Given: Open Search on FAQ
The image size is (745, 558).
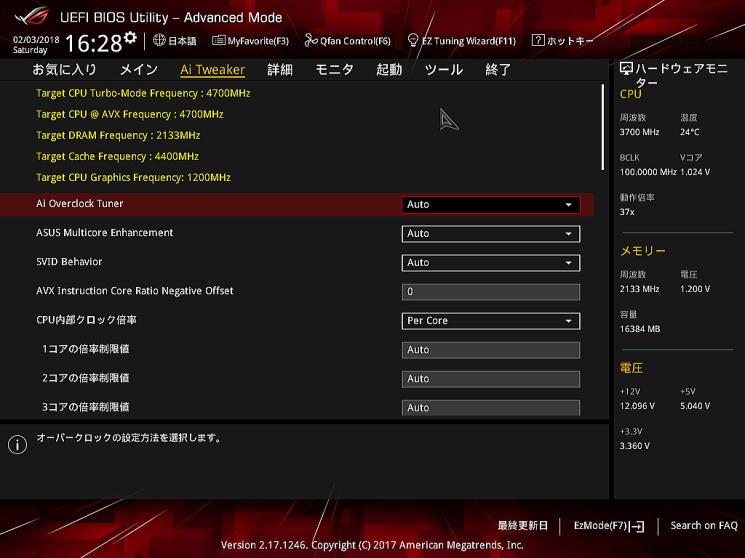Looking at the screenshot, I should pyautogui.click(x=704, y=526).
